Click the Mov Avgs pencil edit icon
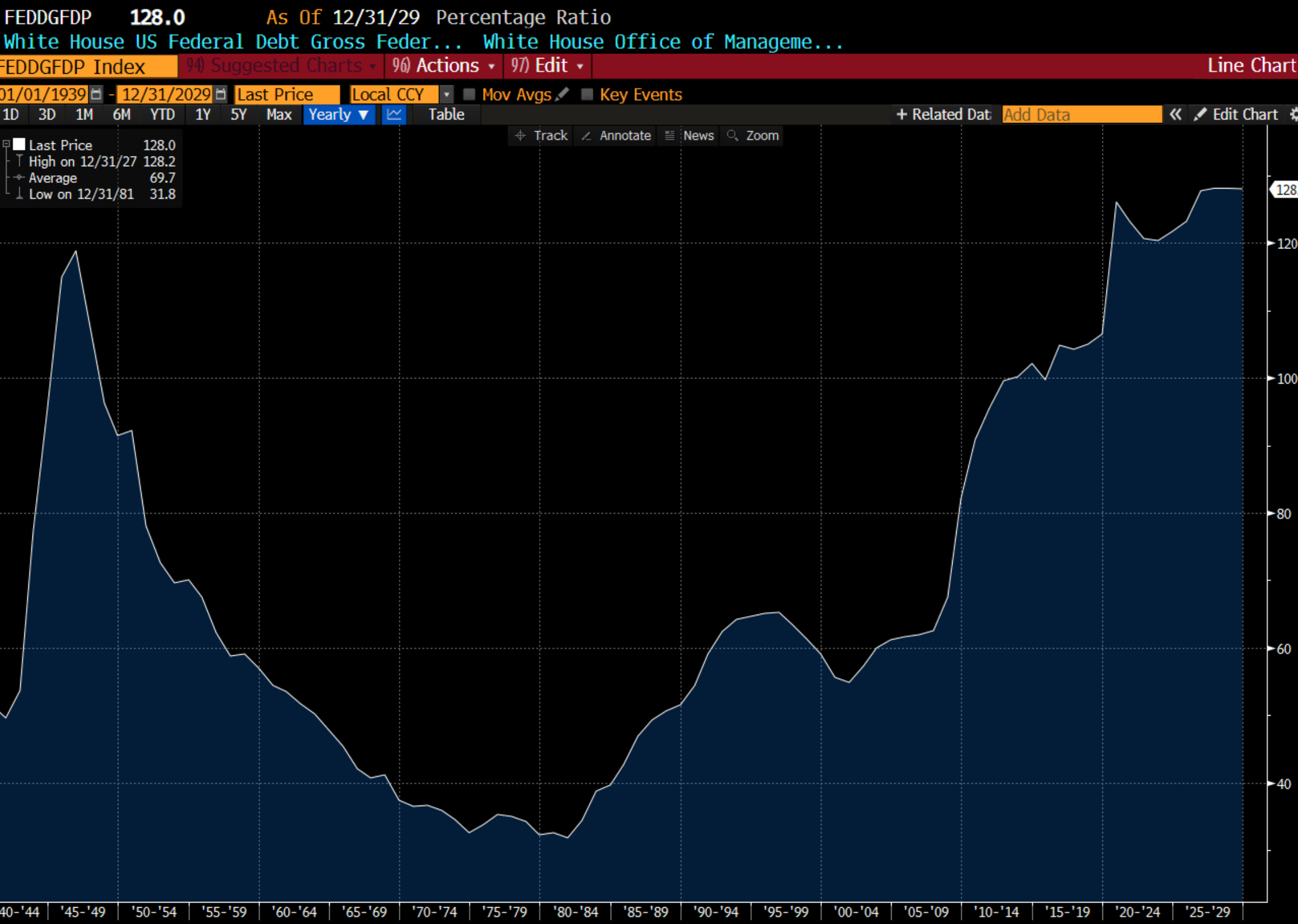 pos(562,94)
